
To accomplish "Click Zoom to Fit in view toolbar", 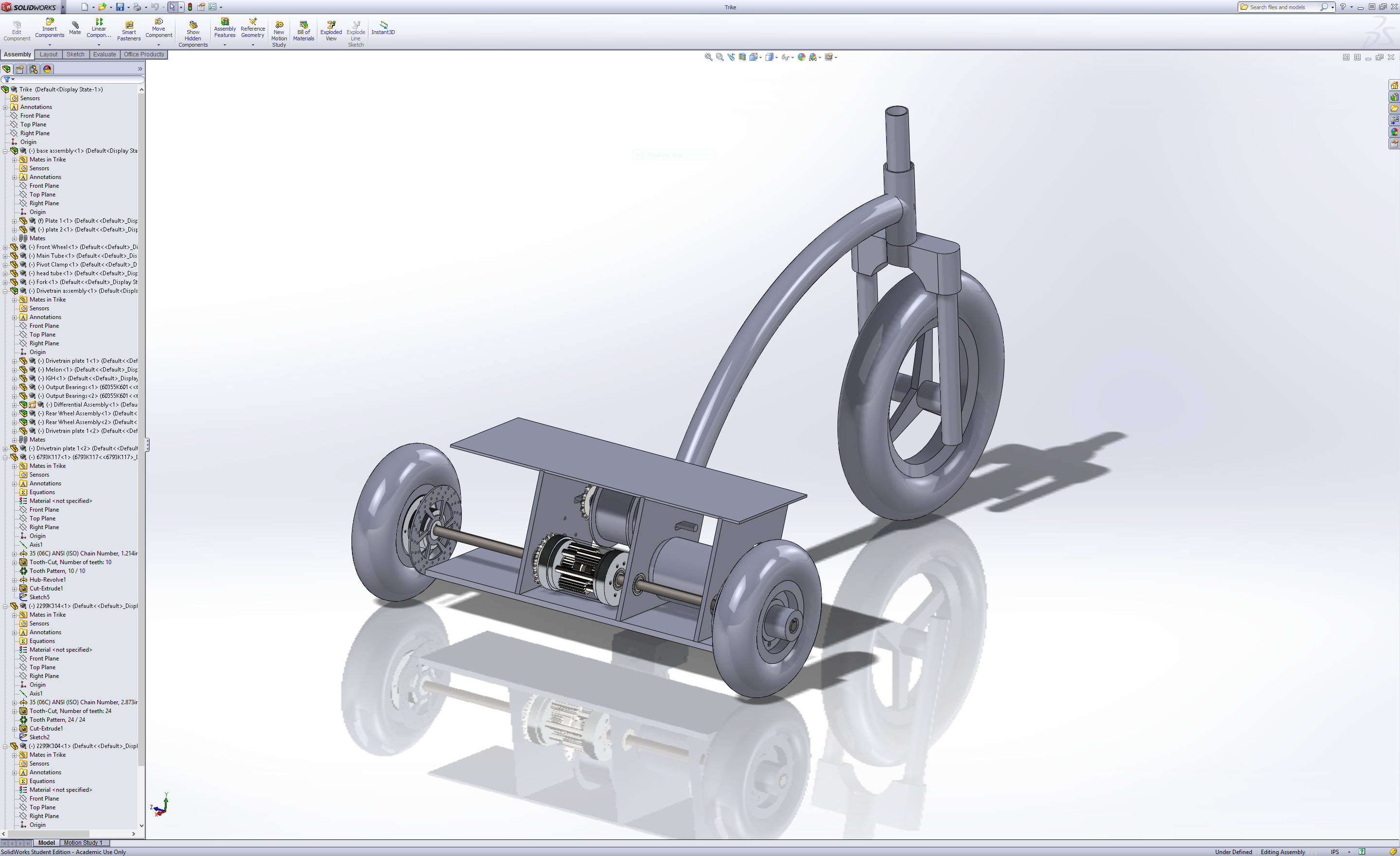I will pyautogui.click(x=709, y=57).
